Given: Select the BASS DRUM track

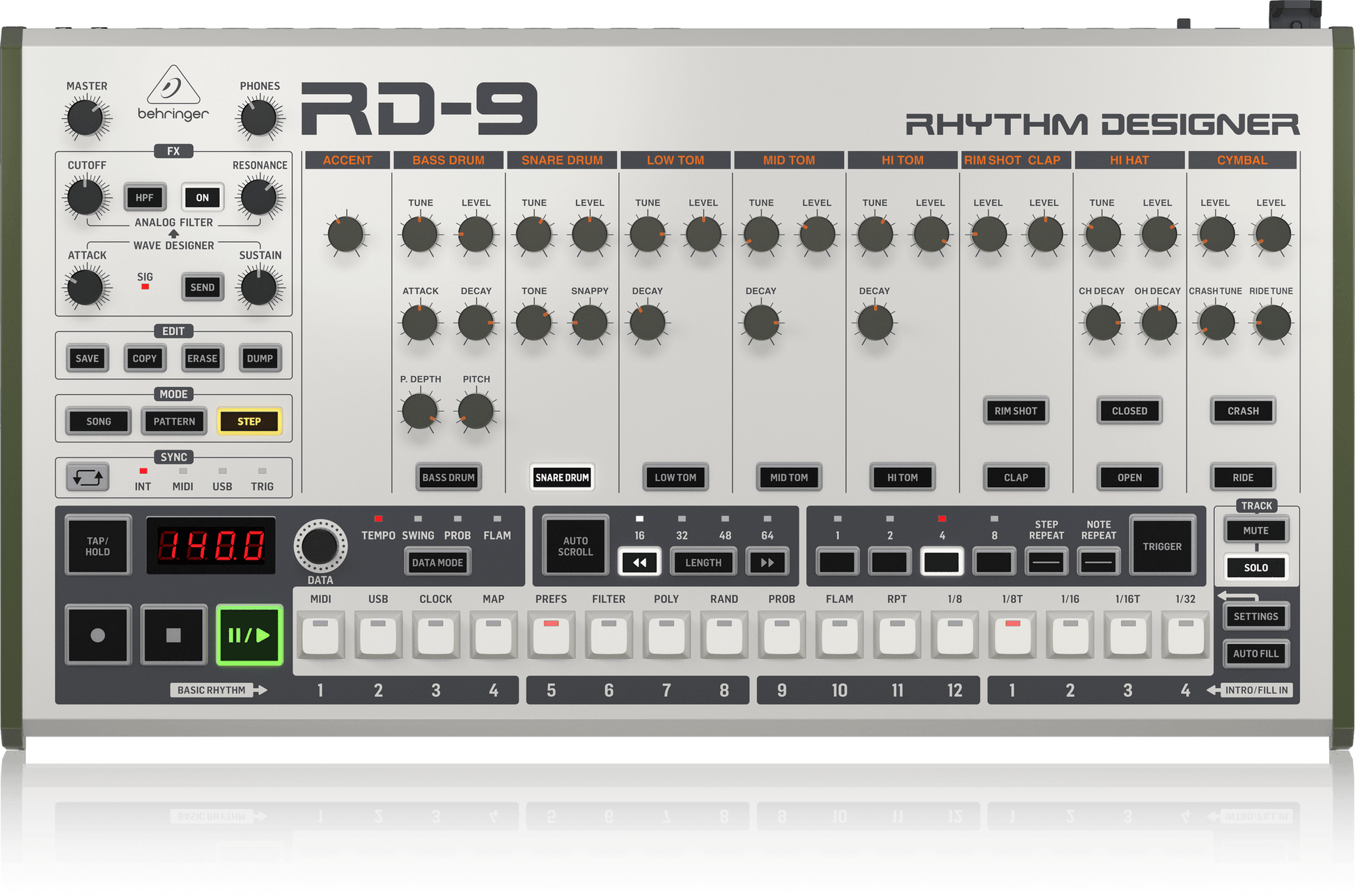Looking at the screenshot, I should [x=448, y=478].
